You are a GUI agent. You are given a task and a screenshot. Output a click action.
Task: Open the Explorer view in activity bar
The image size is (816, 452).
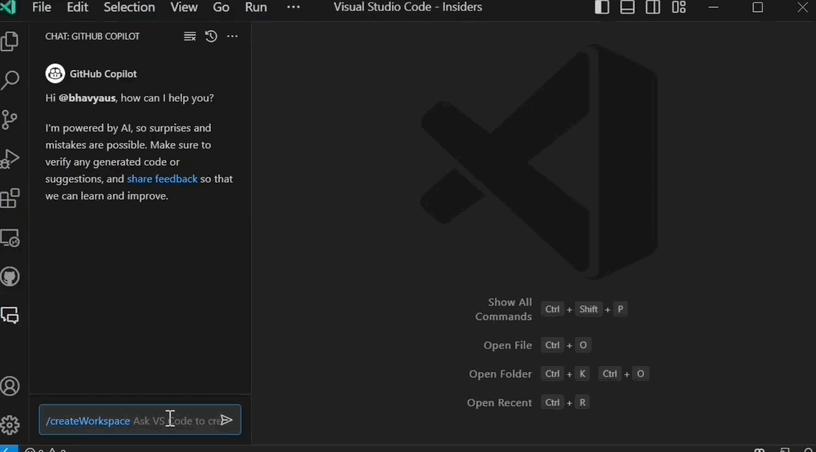pos(10,41)
